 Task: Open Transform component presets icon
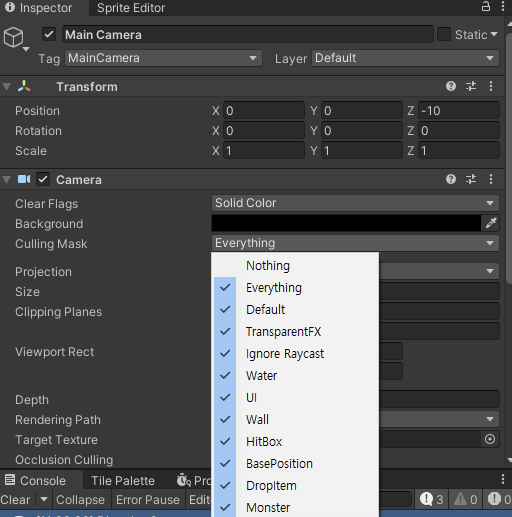coord(471,86)
